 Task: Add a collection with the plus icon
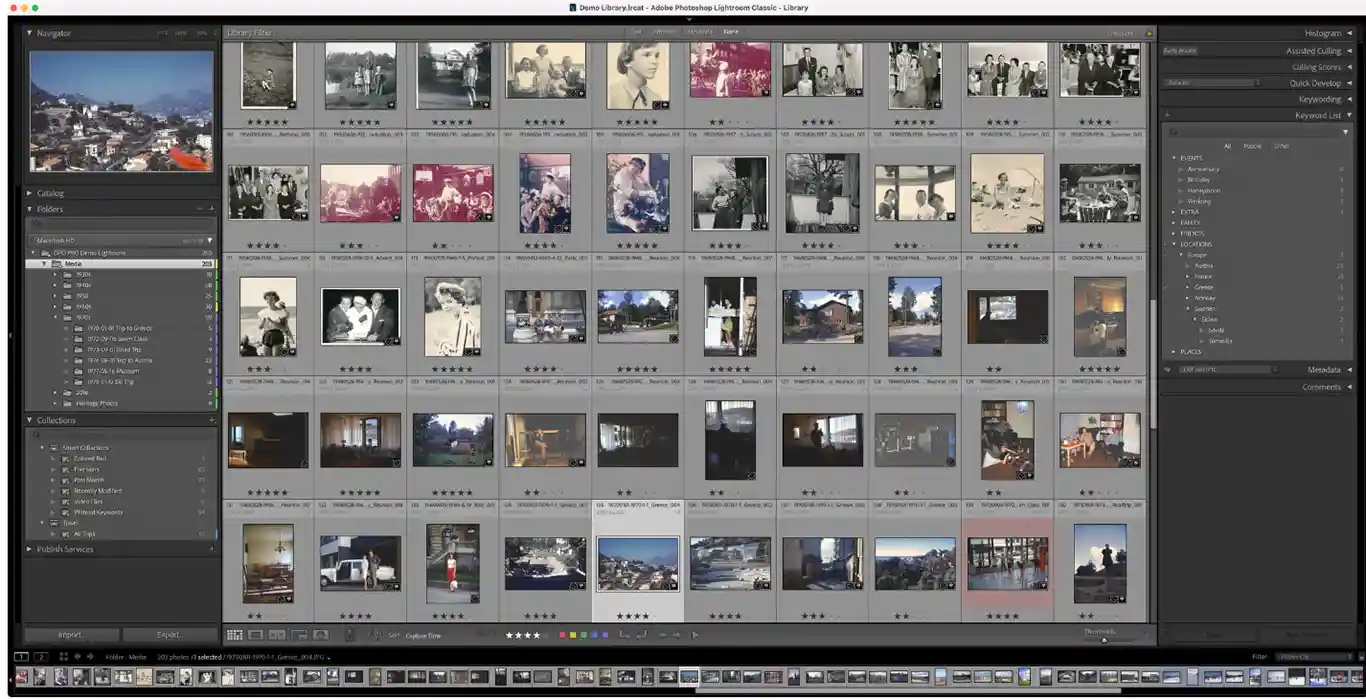click(x=211, y=420)
